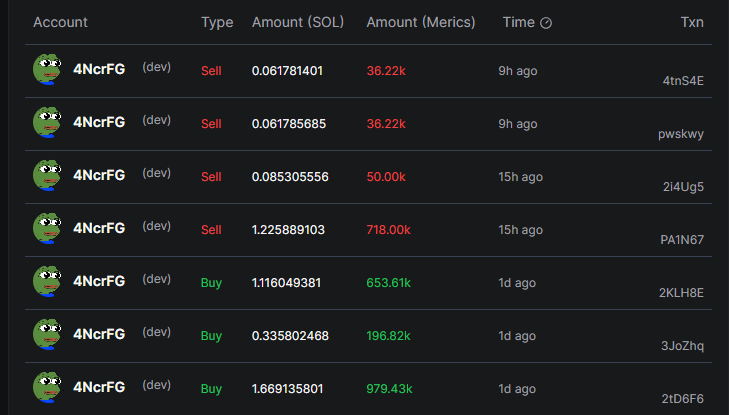This screenshot has height=415, width=729.
Task: Click the Pepe avatar in the 4tnS4E row
Action: click(47, 69)
